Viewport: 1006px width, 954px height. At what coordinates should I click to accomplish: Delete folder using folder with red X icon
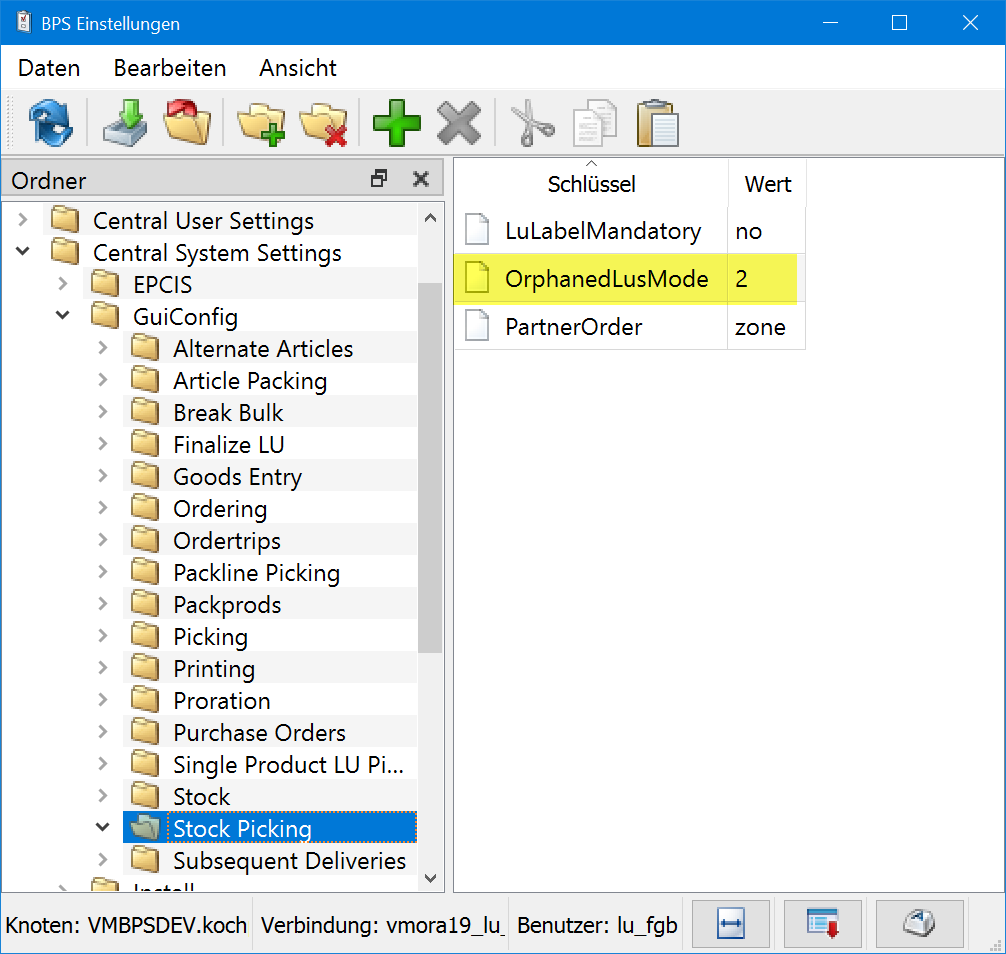pyautogui.click(x=323, y=124)
